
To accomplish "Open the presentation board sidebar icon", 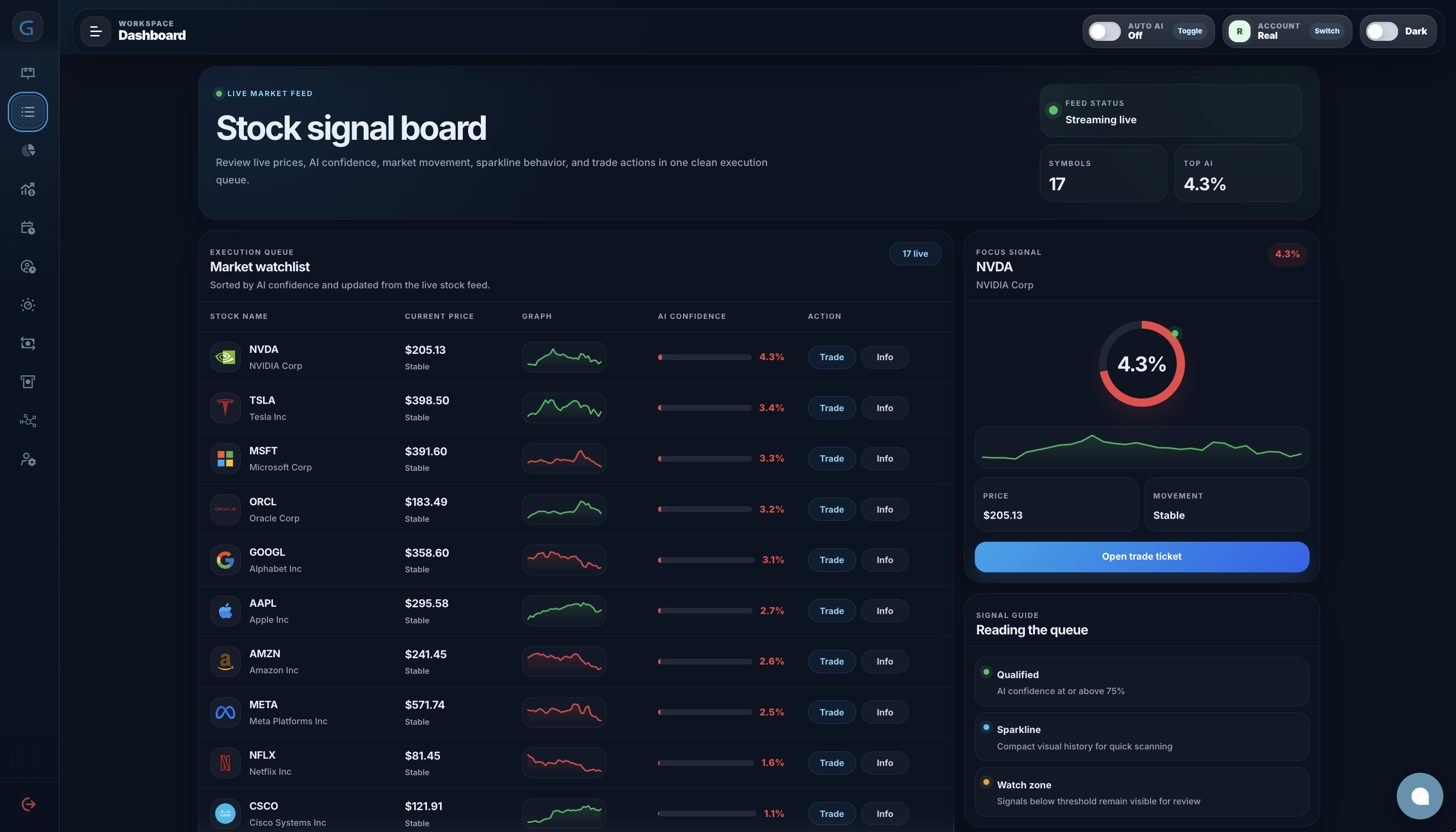I will 28,73.
